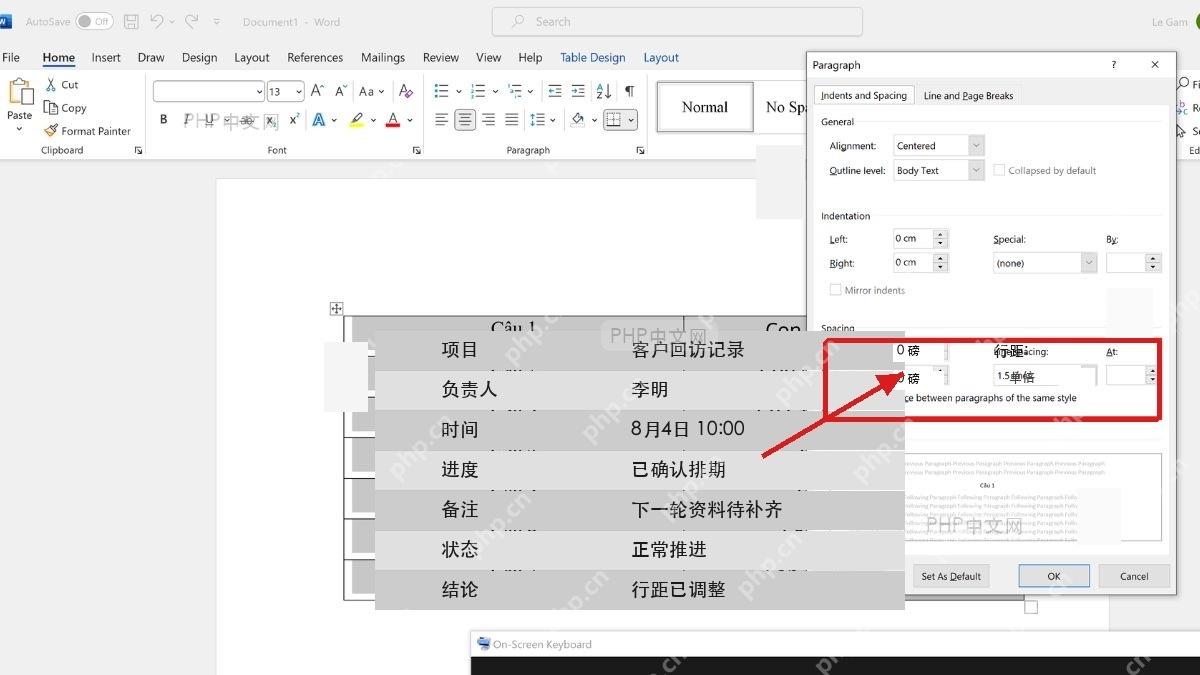Toggle Show/Hide paragraph marks
This screenshot has height=675, width=1200.
pyautogui.click(x=629, y=91)
